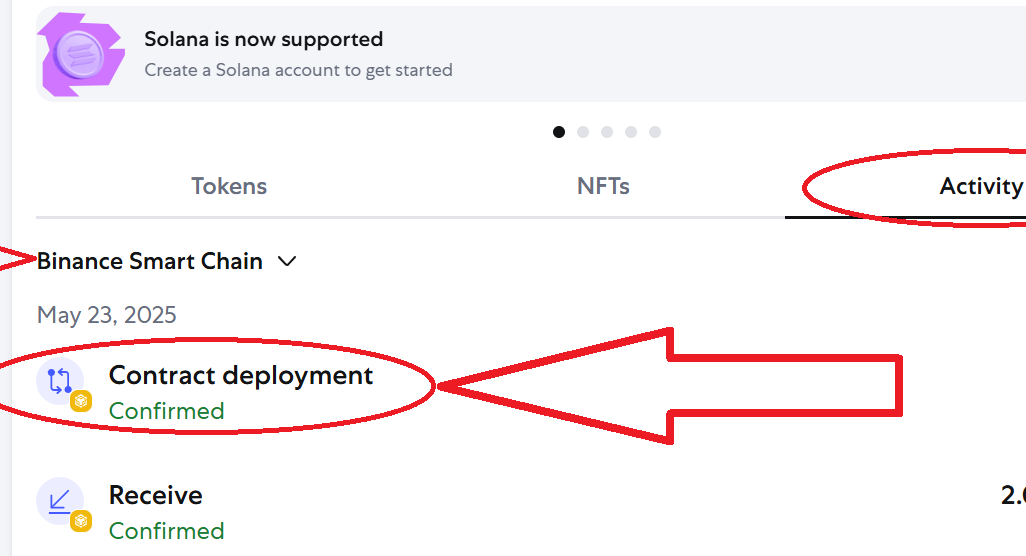The image size is (1026, 556).
Task: Click the Contract deployment swap icon
Action: (60, 381)
